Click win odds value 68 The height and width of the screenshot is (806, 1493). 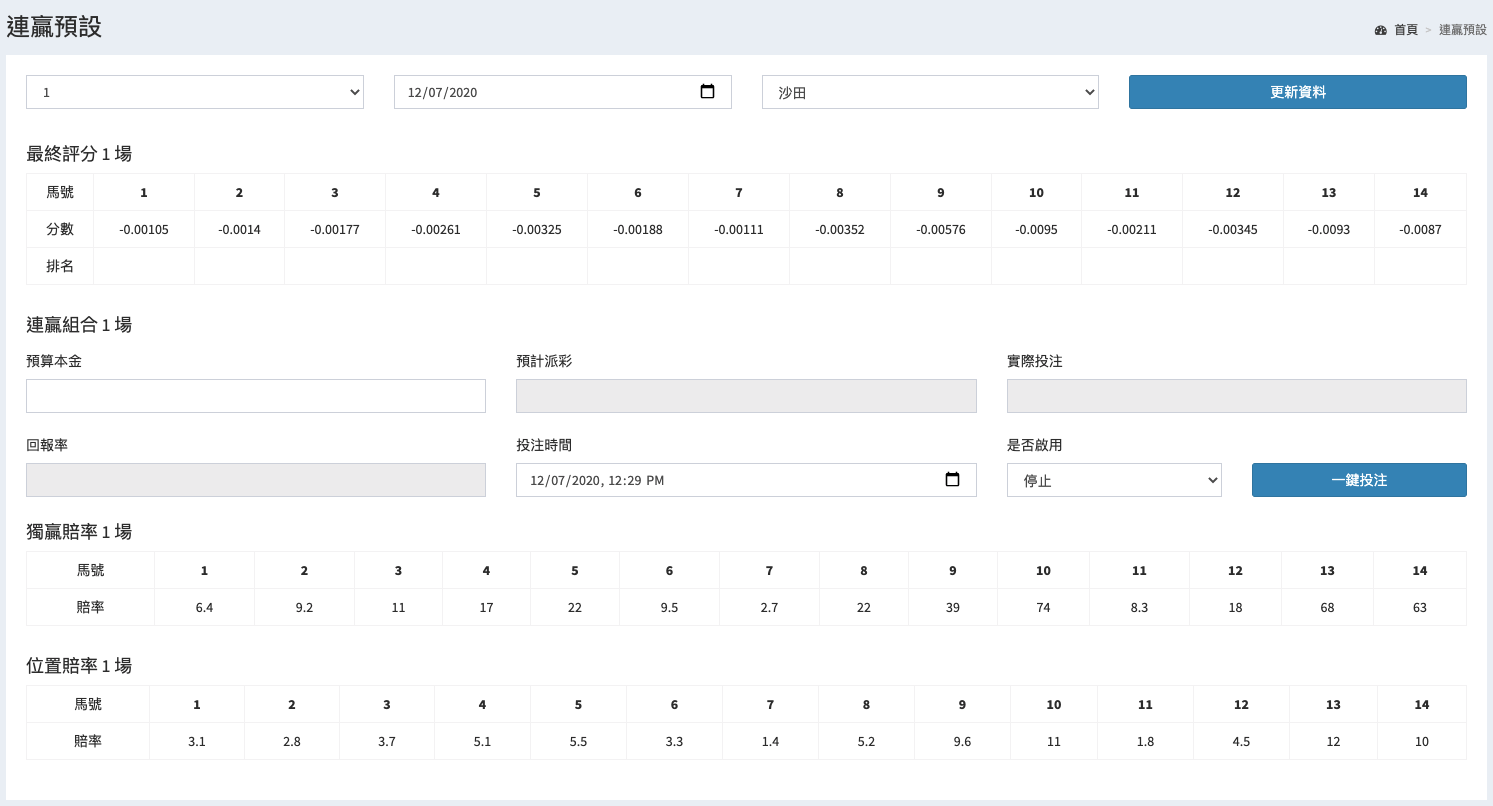coord(1327,607)
